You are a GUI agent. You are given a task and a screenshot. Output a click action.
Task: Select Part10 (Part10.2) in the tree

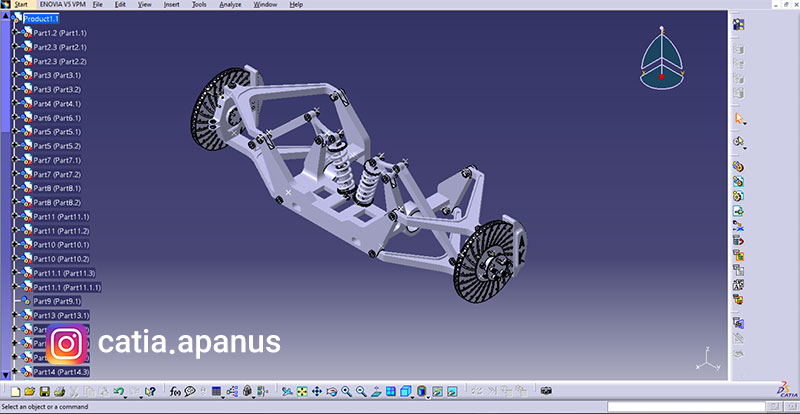point(61,259)
